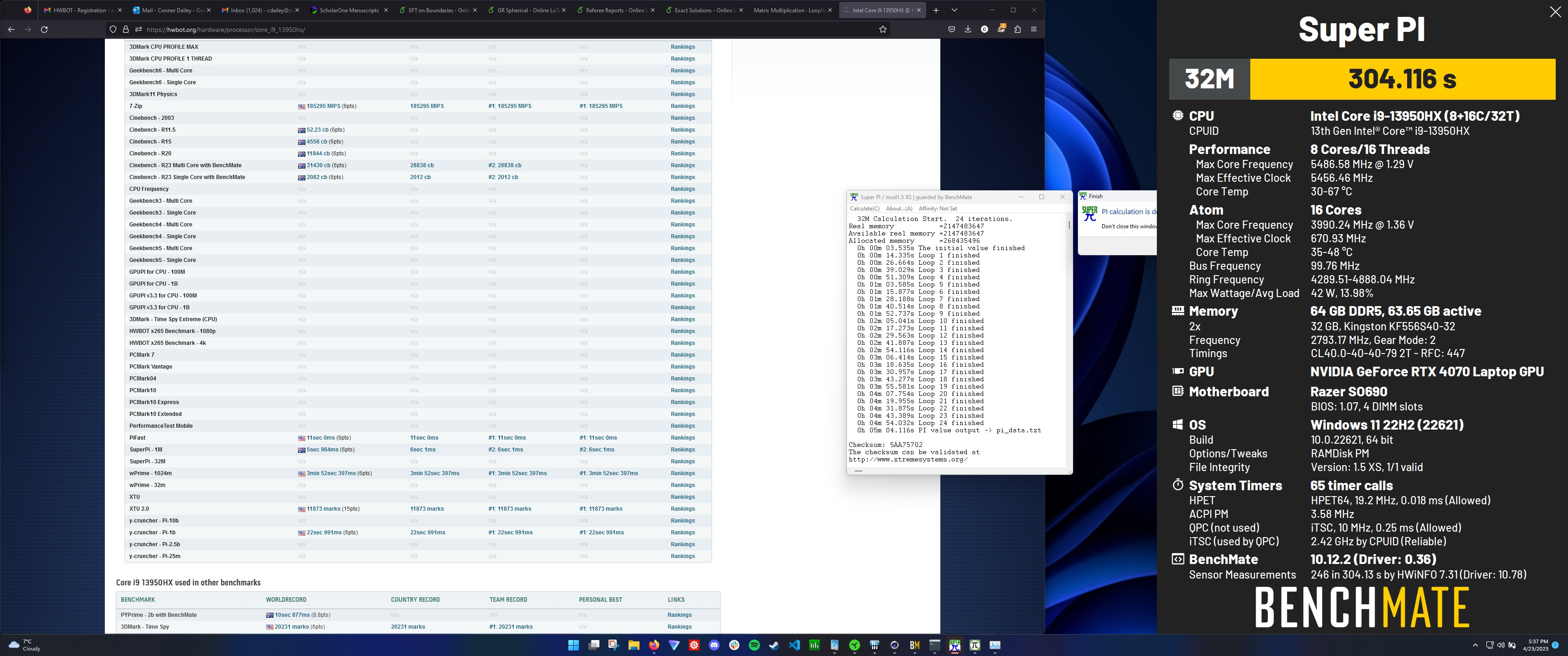Screen dimensions: 1568x656
Task: Open Firefox hamburger application menu
Action: [1034, 29]
